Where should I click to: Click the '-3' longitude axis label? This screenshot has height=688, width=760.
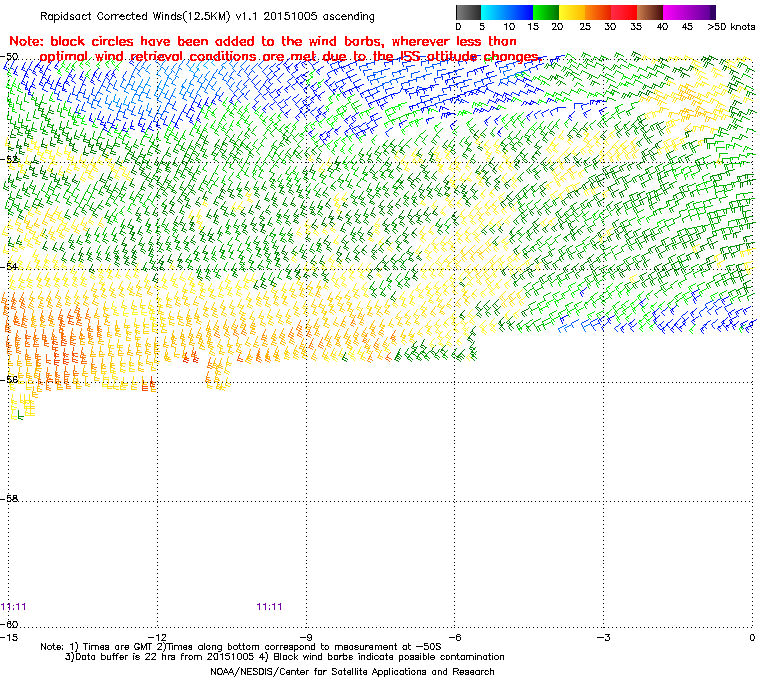[603, 637]
